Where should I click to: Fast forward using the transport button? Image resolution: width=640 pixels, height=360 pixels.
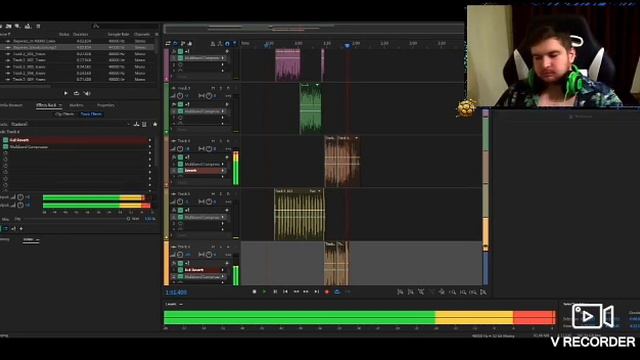click(306, 292)
